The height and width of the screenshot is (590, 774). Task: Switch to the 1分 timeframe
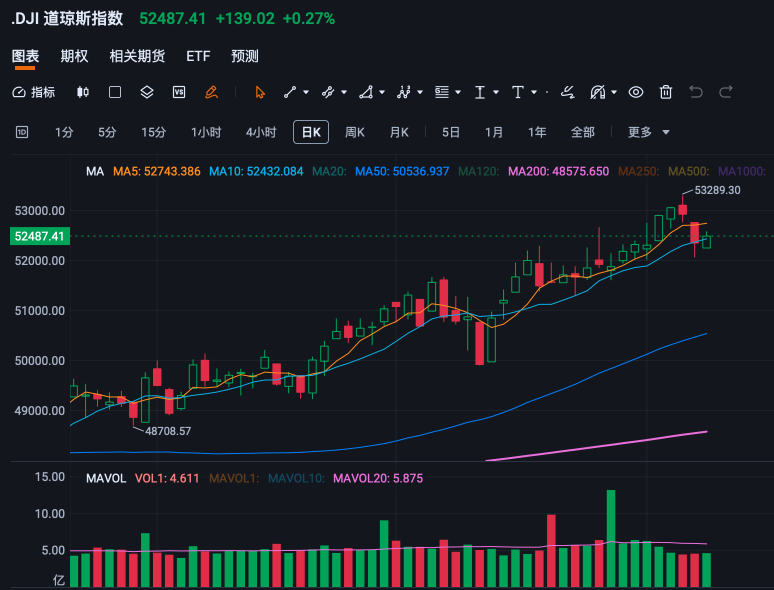click(x=64, y=132)
